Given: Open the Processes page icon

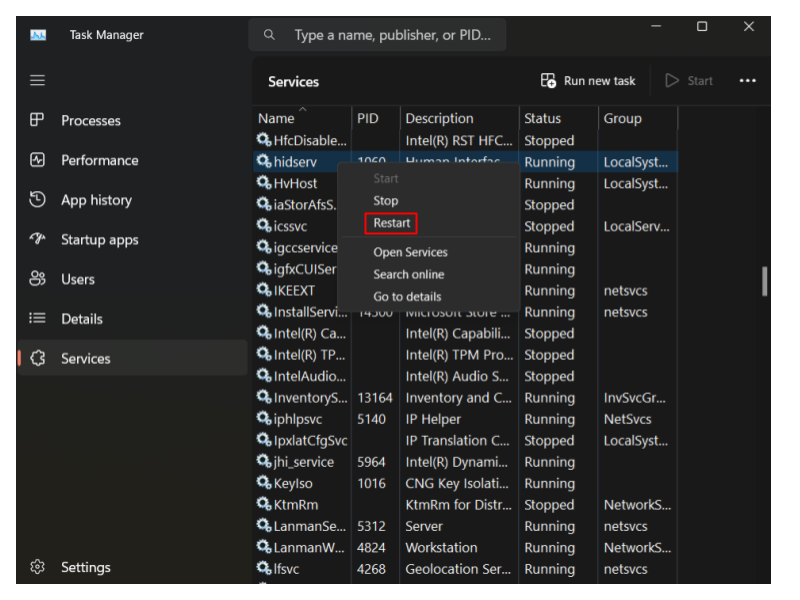Looking at the screenshot, I should pyautogui.click(x=38, y=120).
